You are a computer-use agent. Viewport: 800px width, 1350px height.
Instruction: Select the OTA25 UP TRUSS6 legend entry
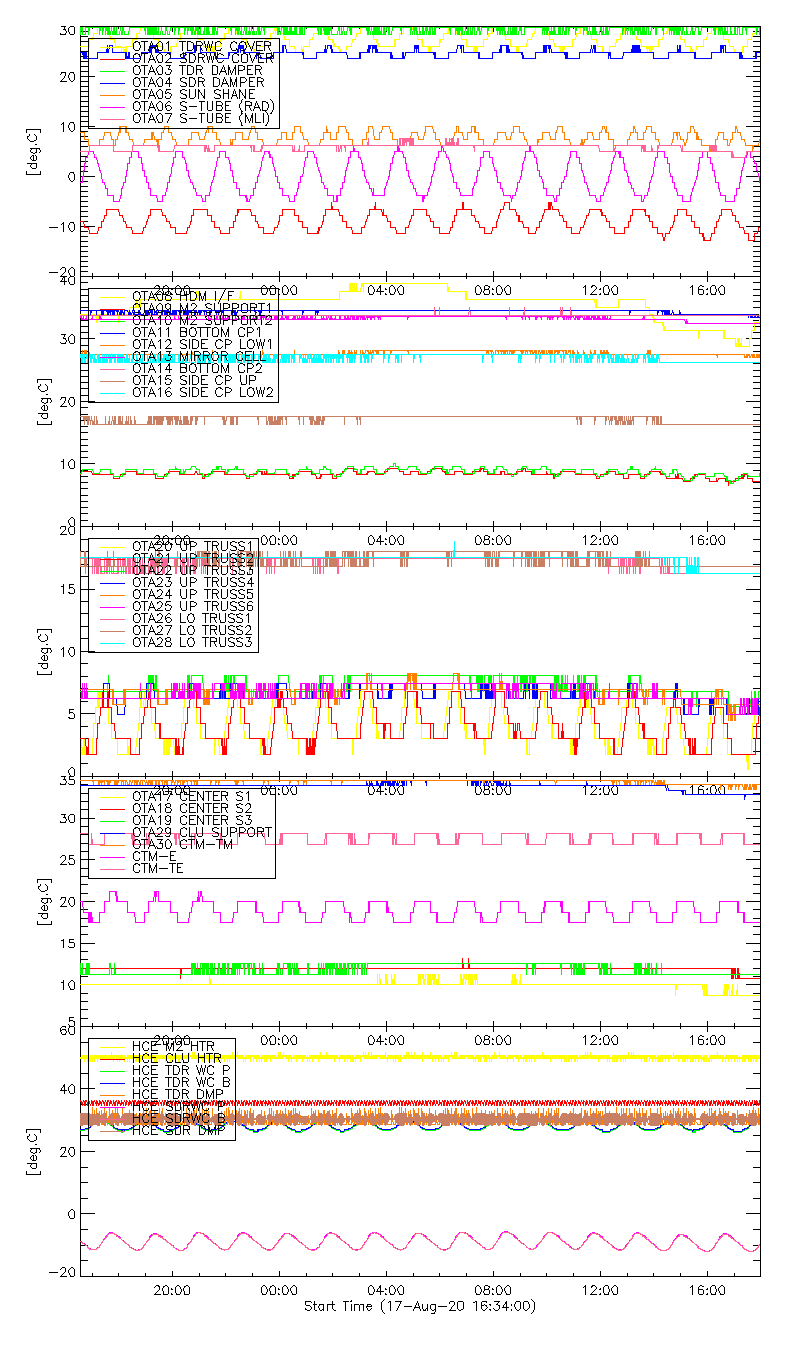pos(193,606)
